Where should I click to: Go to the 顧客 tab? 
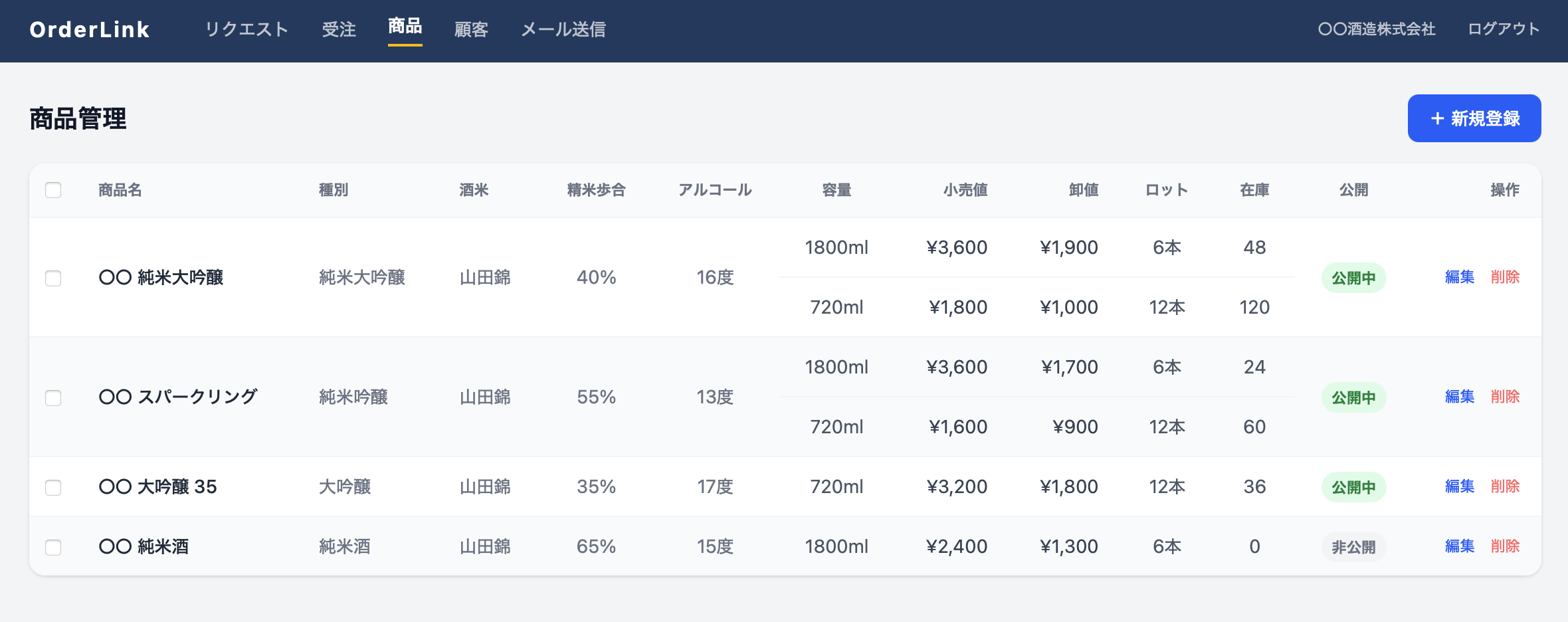point(471,29)
